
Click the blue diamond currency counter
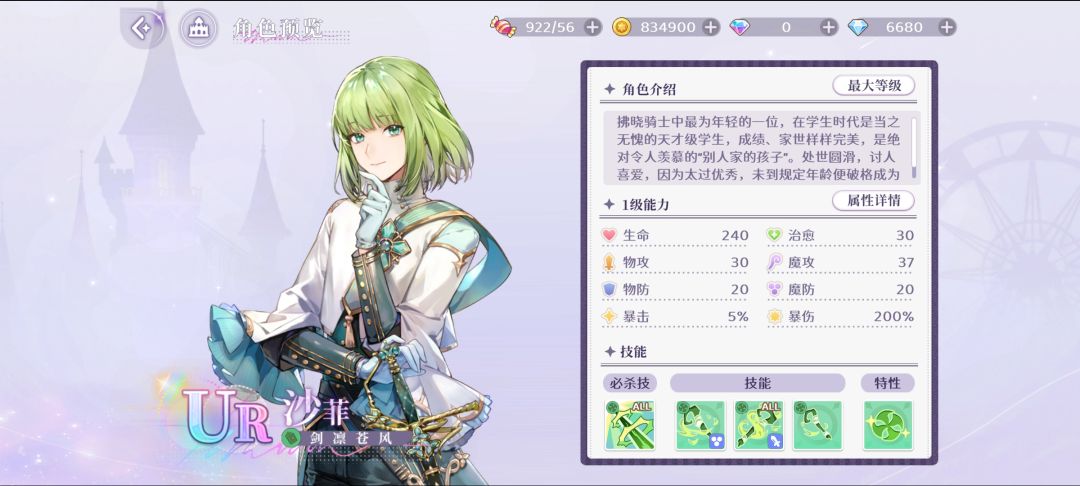(902, 27)
